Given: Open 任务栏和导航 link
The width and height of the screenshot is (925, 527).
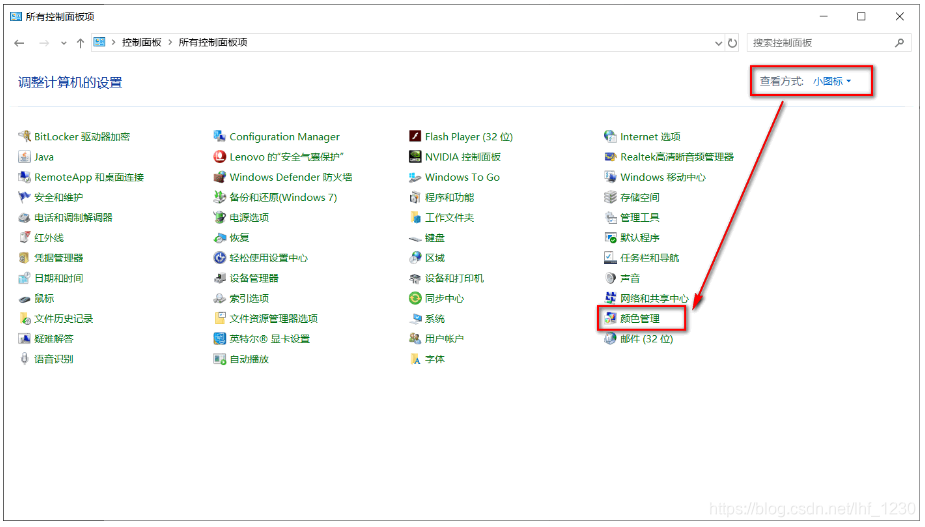Looking at the screenshot, I should click(650, 258).
